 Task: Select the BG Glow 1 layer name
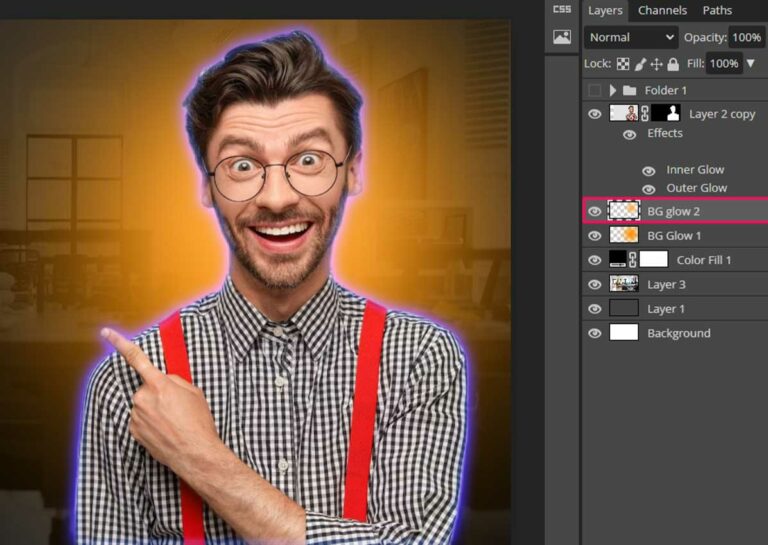[674, 236]
